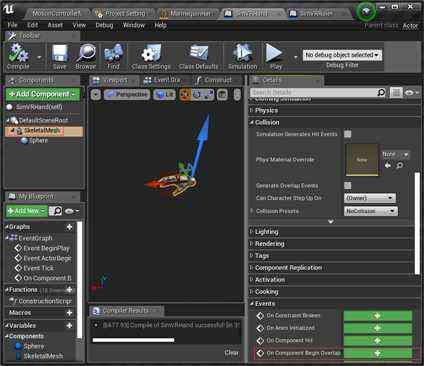This screenshot has height=366, width=424.
Task: Toggle Generate Overlap Events checkbox
Action: tap(348, 186)
